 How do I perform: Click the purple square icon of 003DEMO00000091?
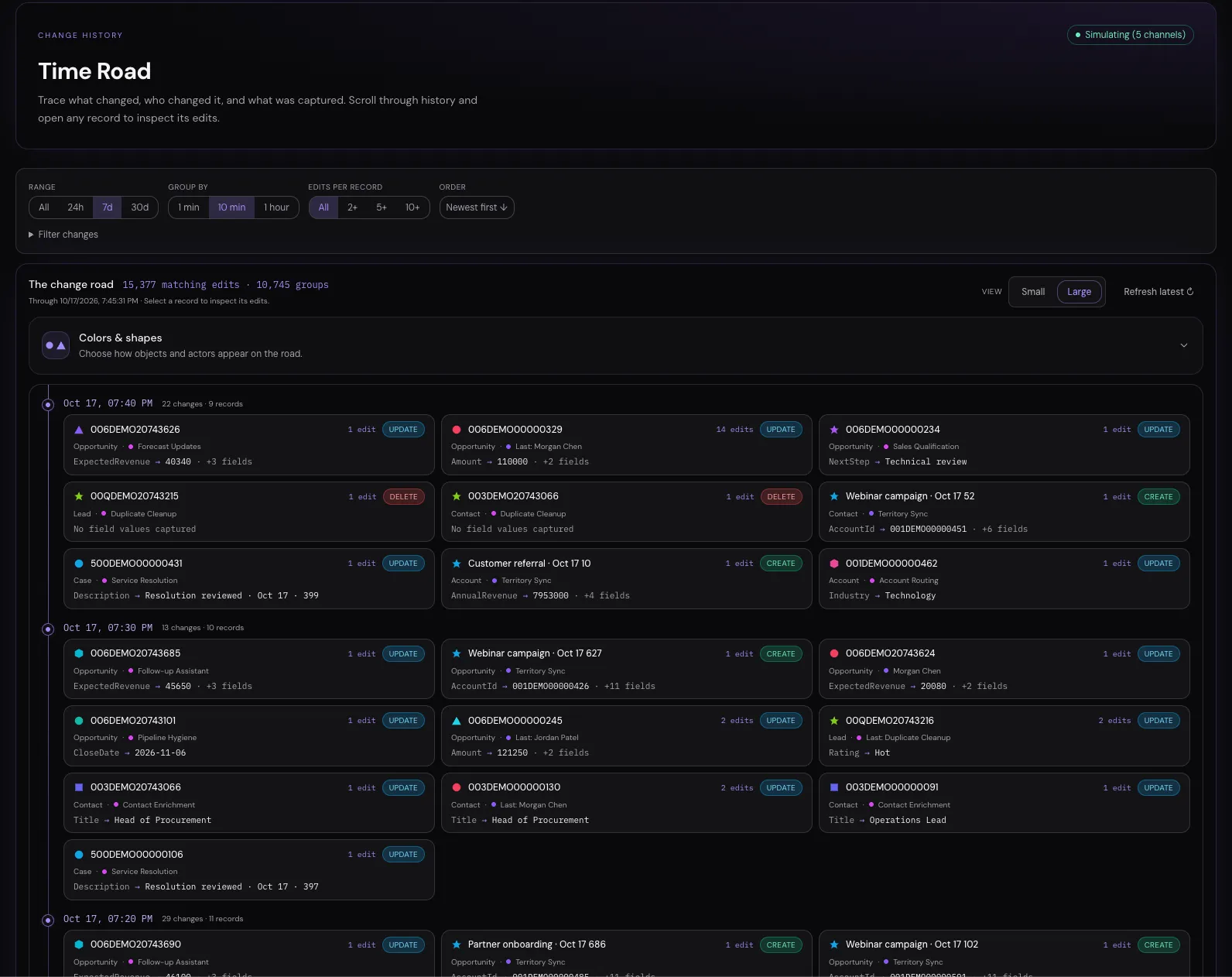pyautogui.click(x=834, y=787)
